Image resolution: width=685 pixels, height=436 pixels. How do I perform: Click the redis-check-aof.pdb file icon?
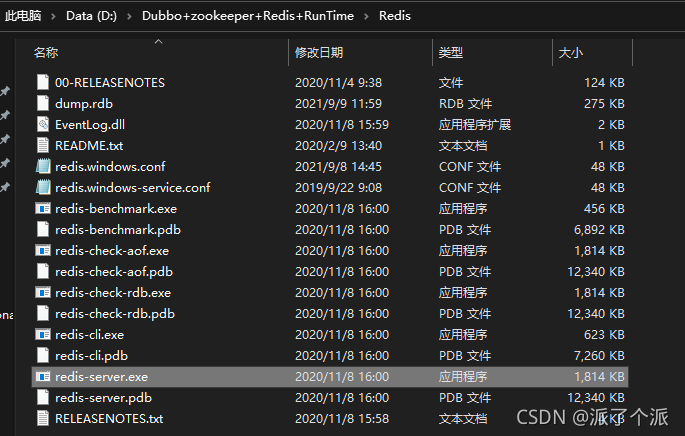(43, 271)
